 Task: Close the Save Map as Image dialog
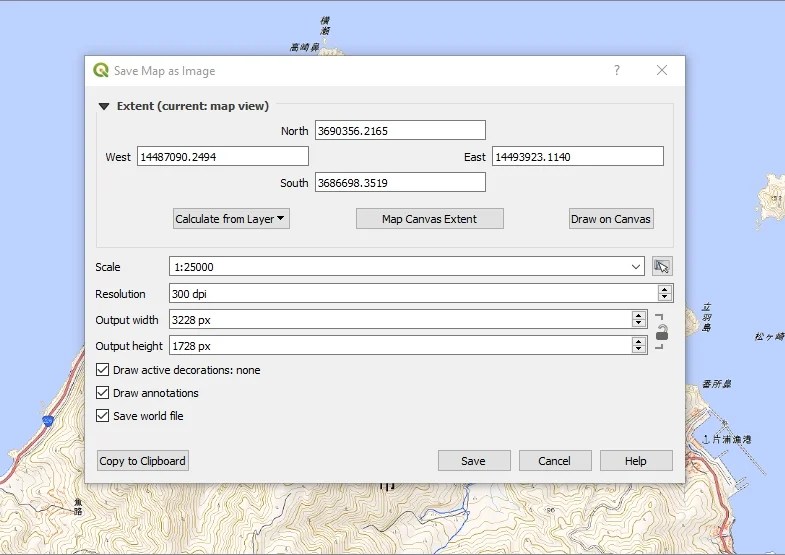click(662, 71)
